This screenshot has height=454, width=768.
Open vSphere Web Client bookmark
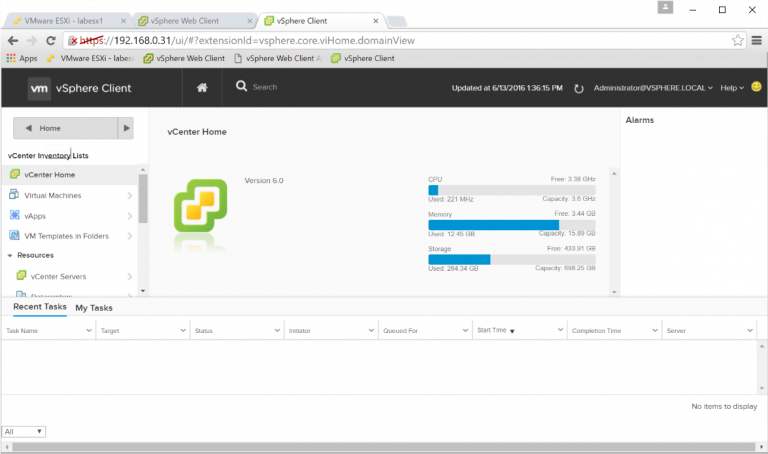[184, 58]
